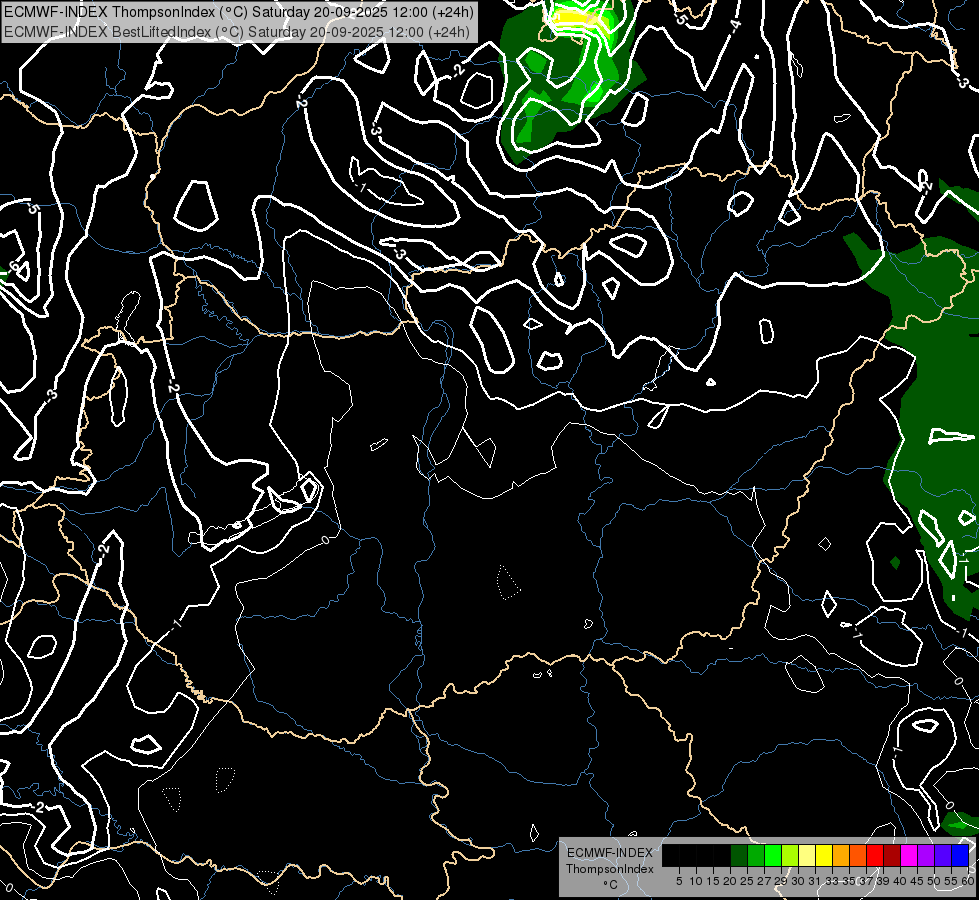Click legend tick value 30
Image resolution: width=979 pixels, height=900 pixels.
tap(798, 881)
